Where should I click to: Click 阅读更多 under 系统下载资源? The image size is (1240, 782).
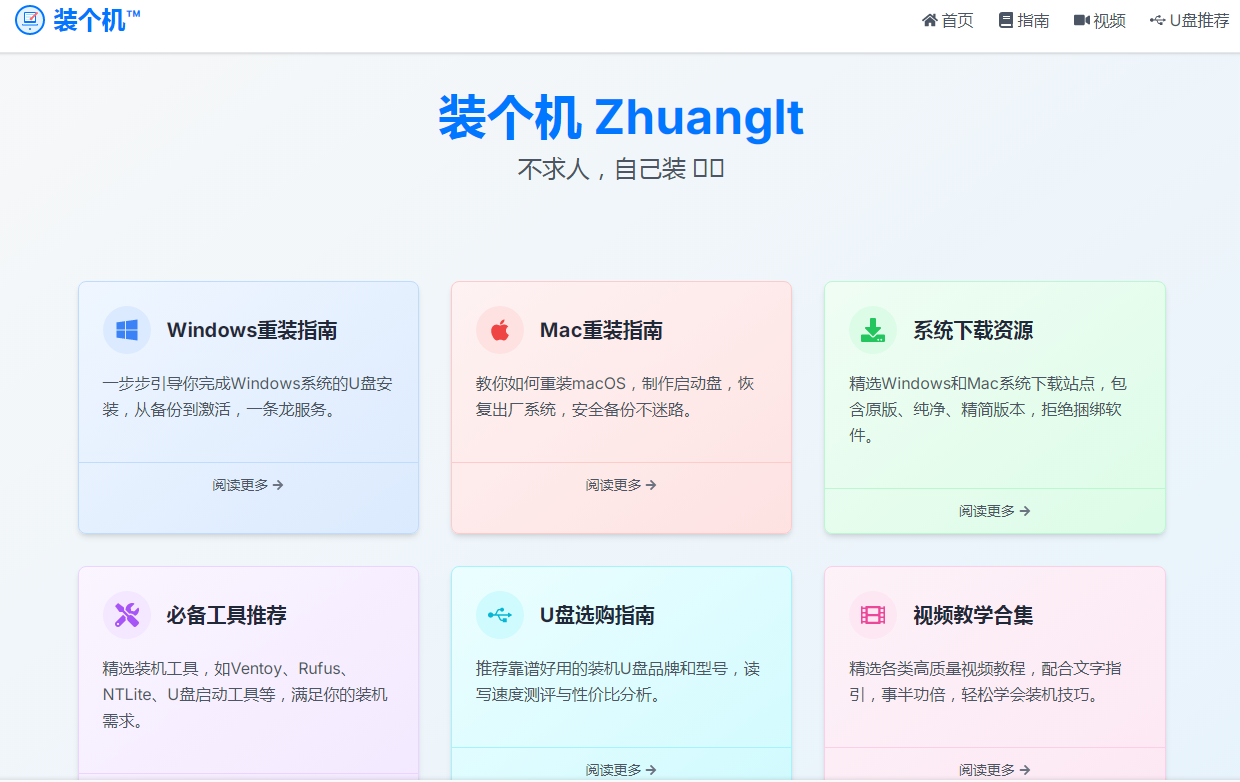[994, 511]
